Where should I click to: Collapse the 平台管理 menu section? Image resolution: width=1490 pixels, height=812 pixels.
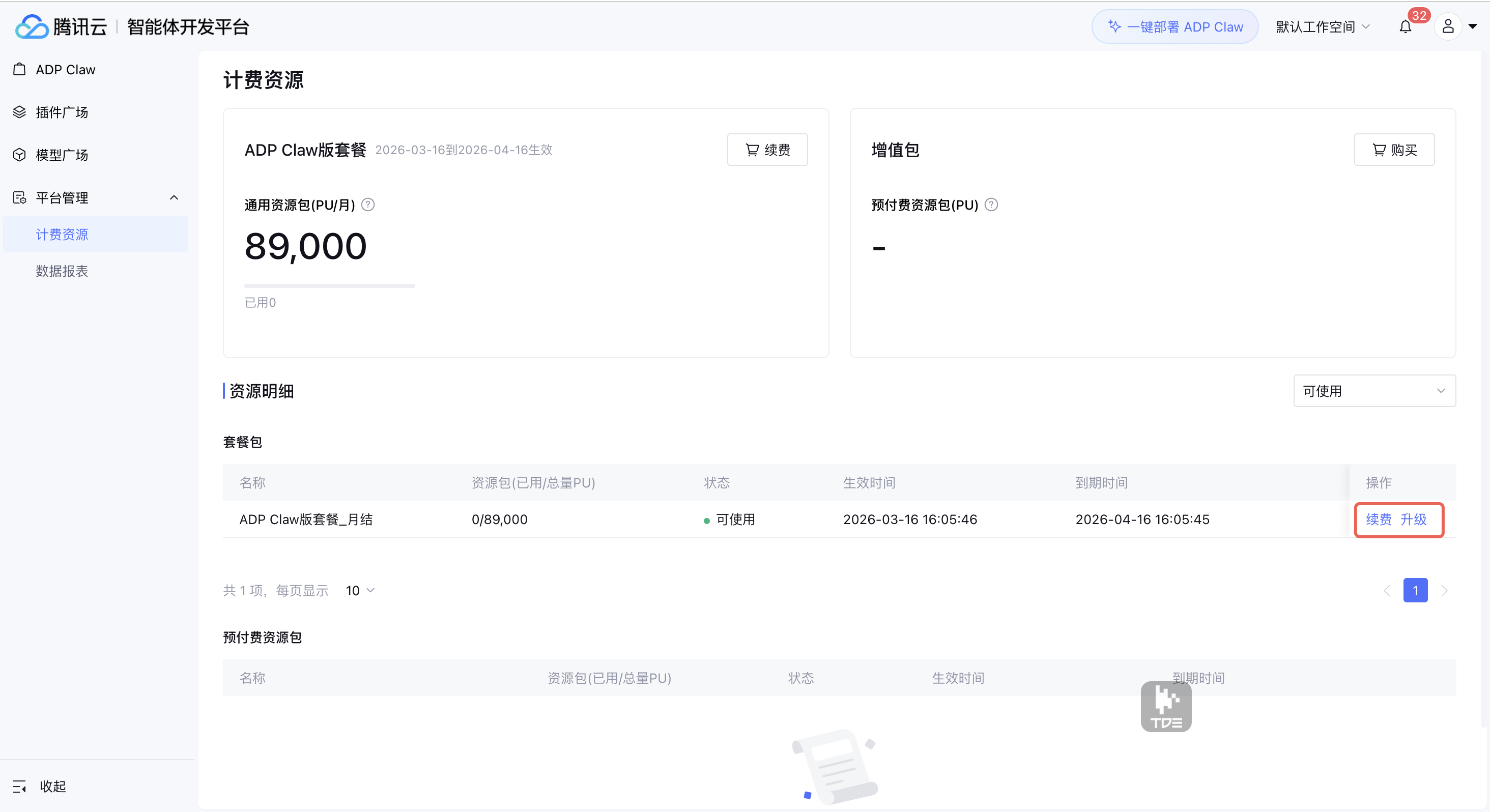(174, 198)
